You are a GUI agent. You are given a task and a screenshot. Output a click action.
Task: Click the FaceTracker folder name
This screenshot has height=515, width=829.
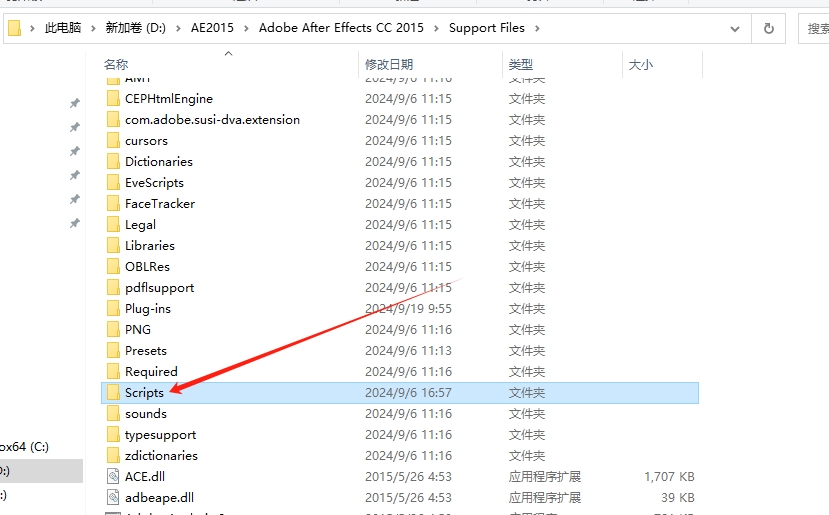coord(160,204)
